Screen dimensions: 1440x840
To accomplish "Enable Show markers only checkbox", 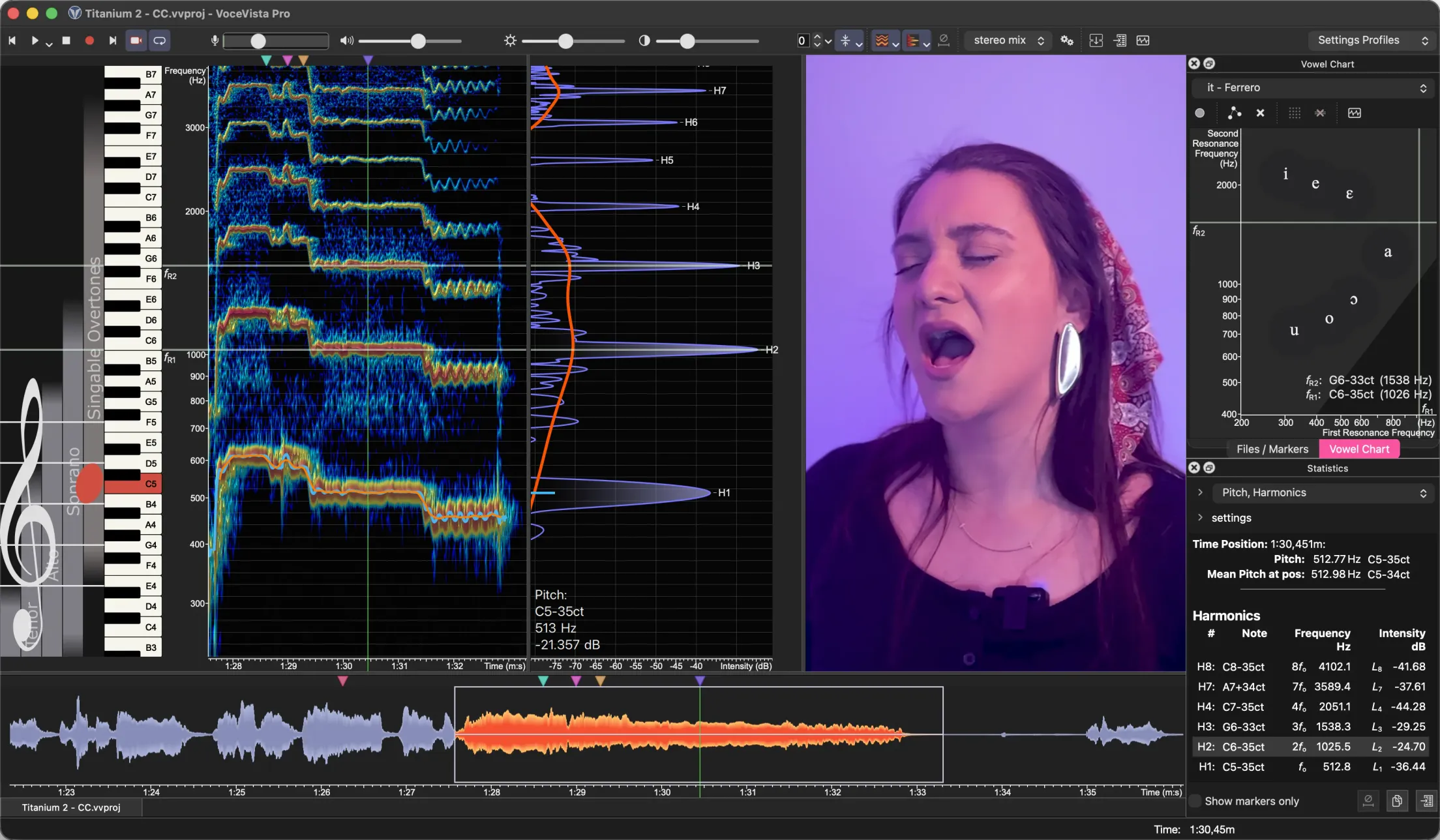I will pyautogui.click(x=1195, y=801).
